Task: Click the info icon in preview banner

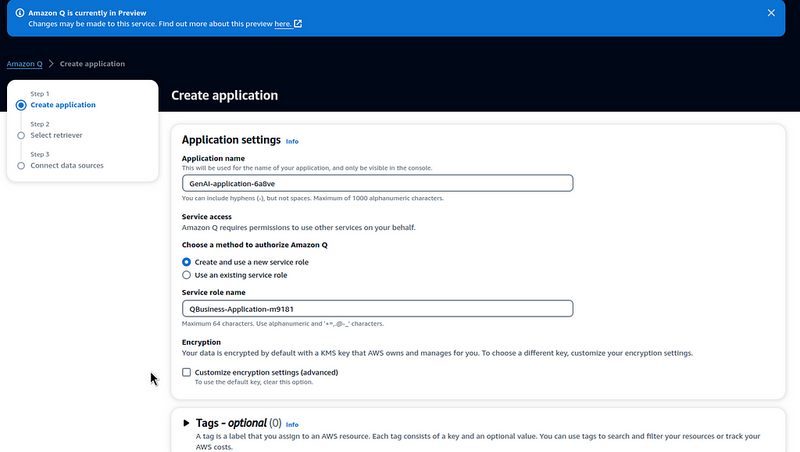Action: point(18,13)
